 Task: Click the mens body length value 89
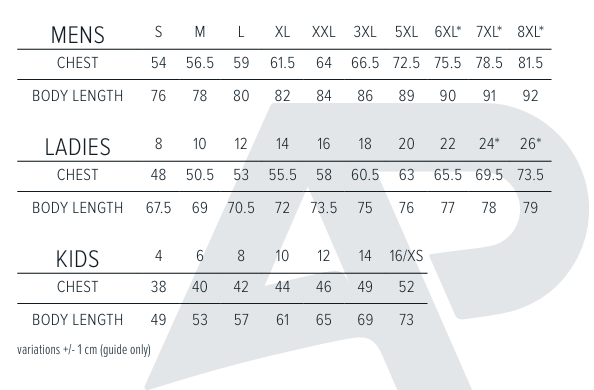[x=406, y=96]
